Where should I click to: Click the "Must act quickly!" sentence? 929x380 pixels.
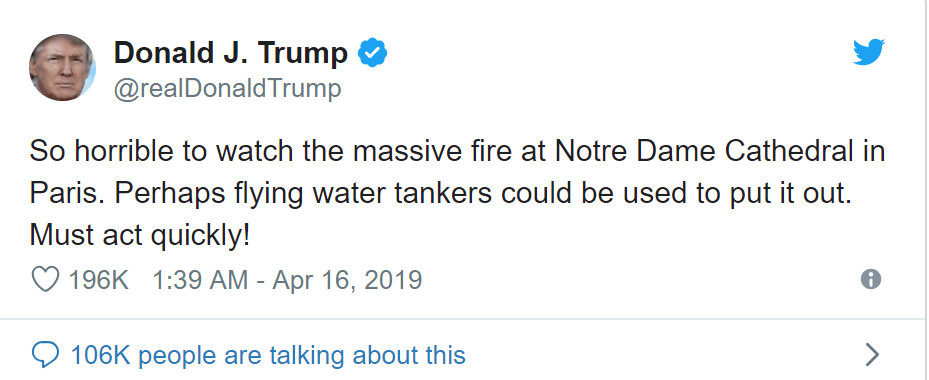click(x=140, y=236)
